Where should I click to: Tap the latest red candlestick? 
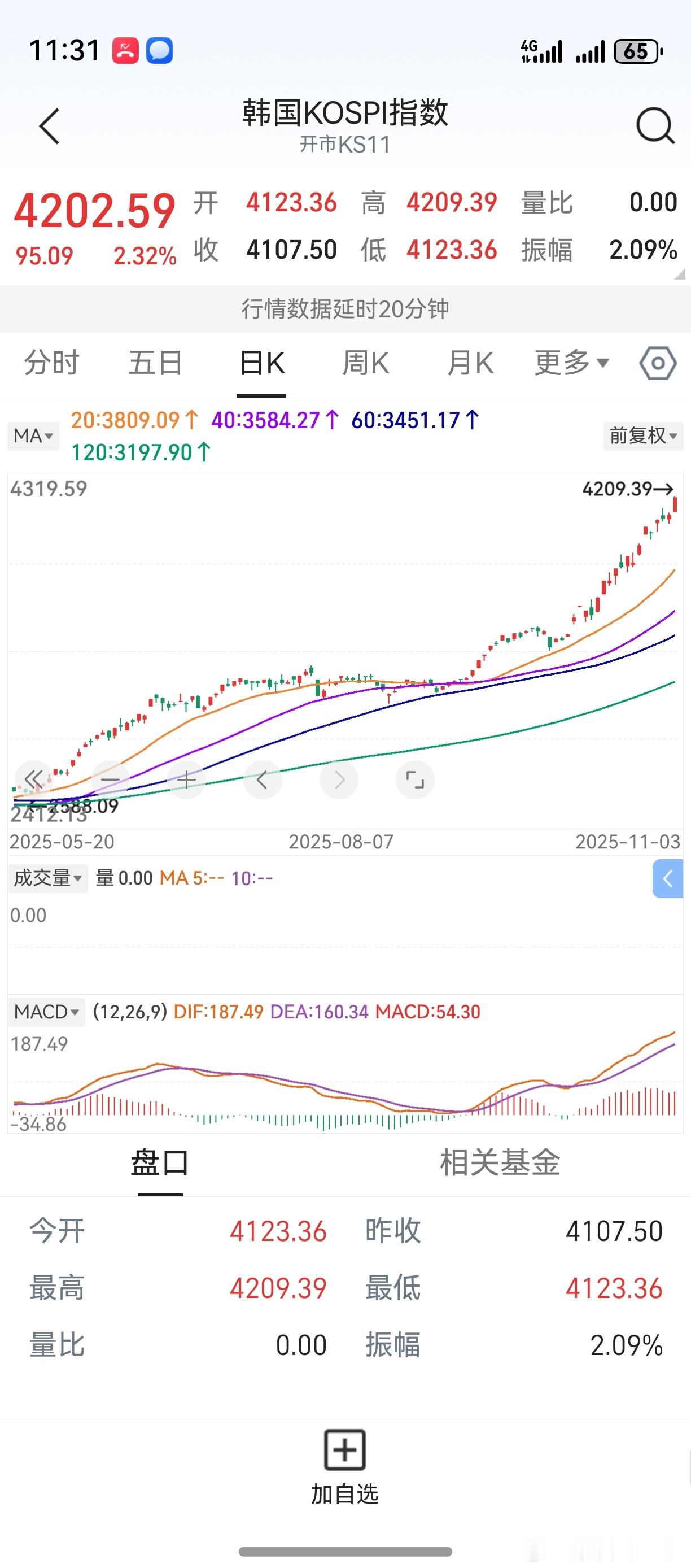pyautogui.click(x=675, y=504)
